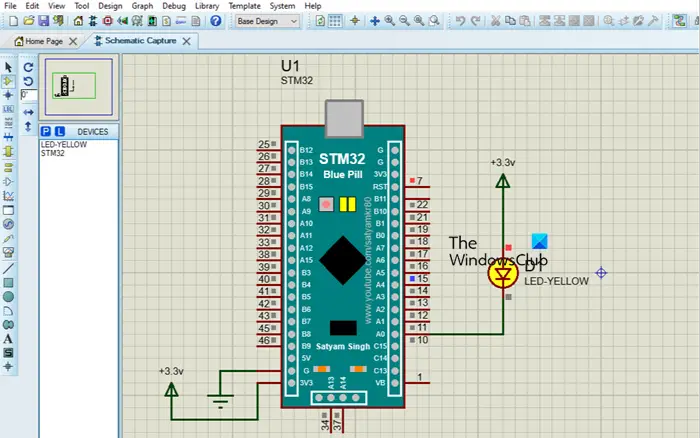Close the Schematic Capture tab
The height and width of the screenshot is (438, 700).
coord(187,41)
